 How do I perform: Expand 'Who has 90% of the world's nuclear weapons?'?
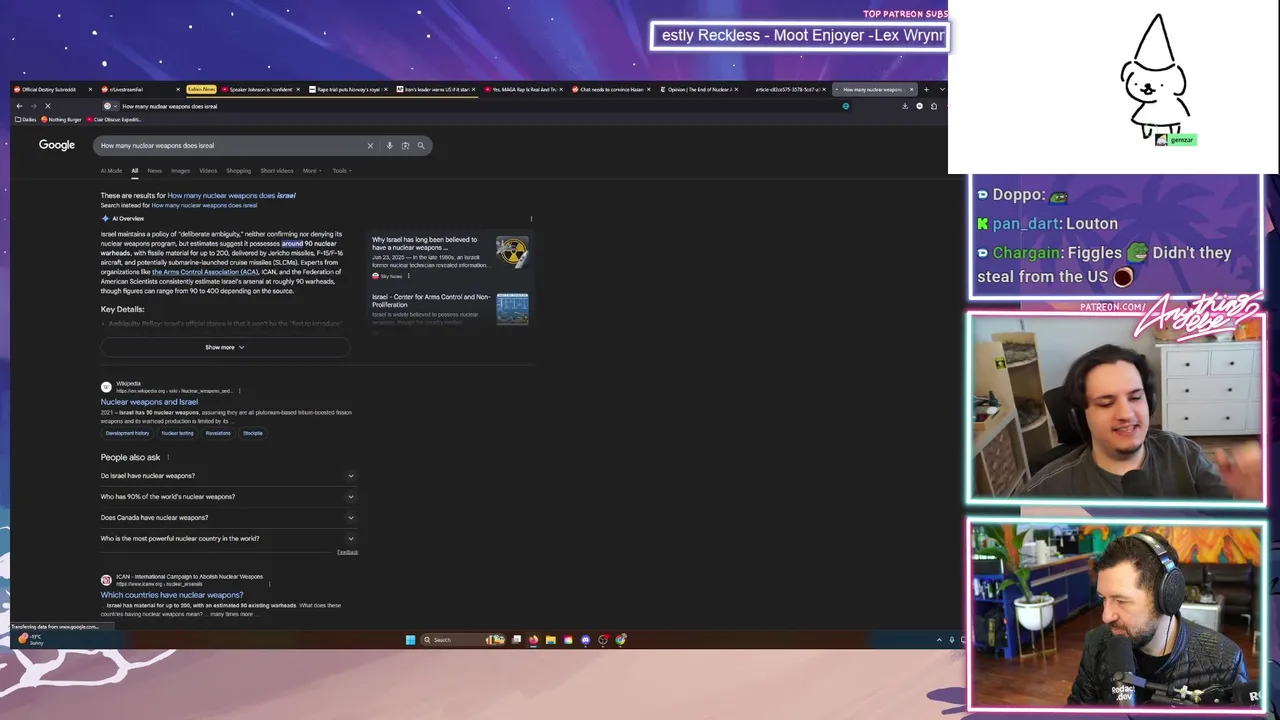pos(228,497)
